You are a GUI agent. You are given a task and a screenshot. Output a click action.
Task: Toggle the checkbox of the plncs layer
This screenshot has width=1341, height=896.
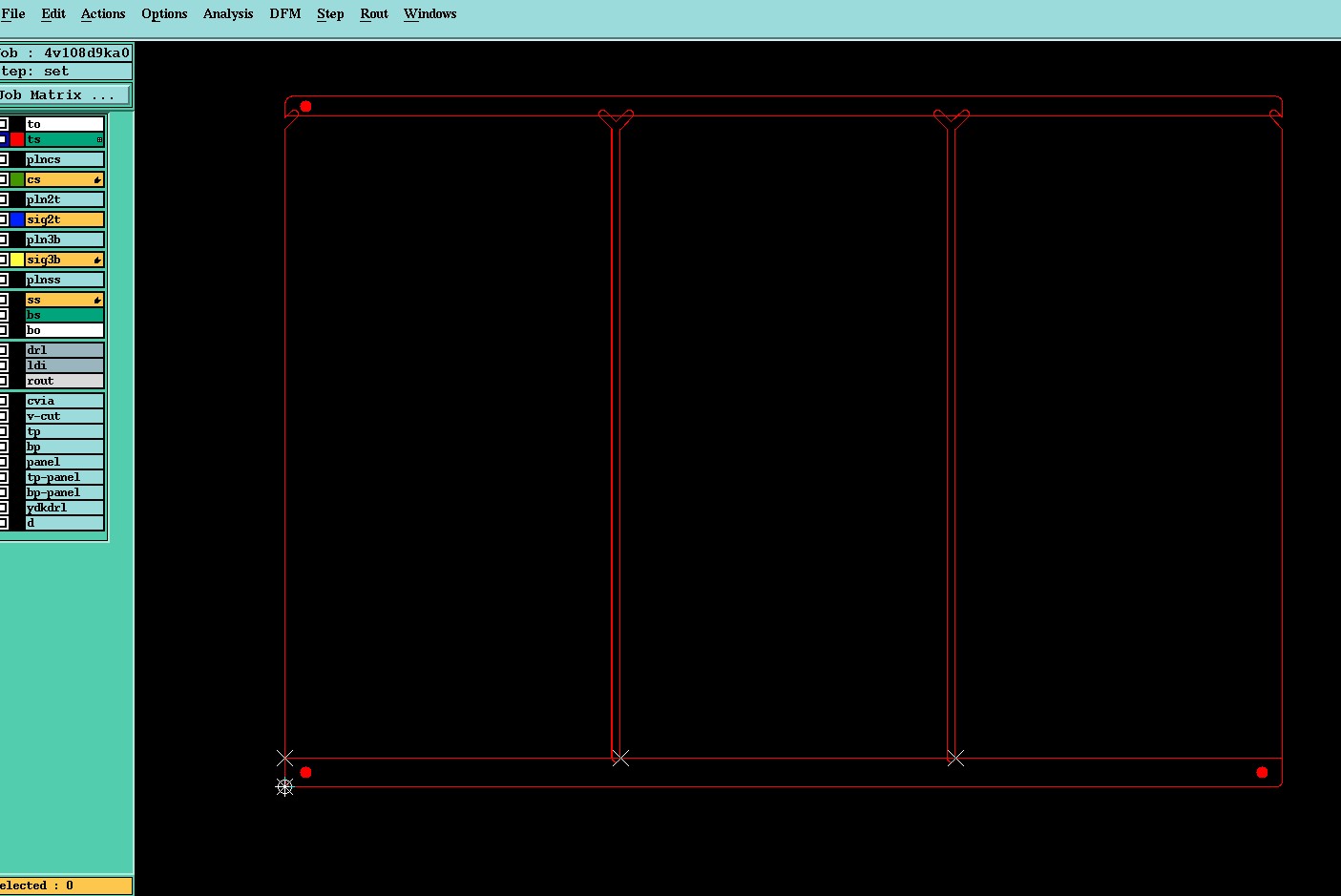click(3, 159)
